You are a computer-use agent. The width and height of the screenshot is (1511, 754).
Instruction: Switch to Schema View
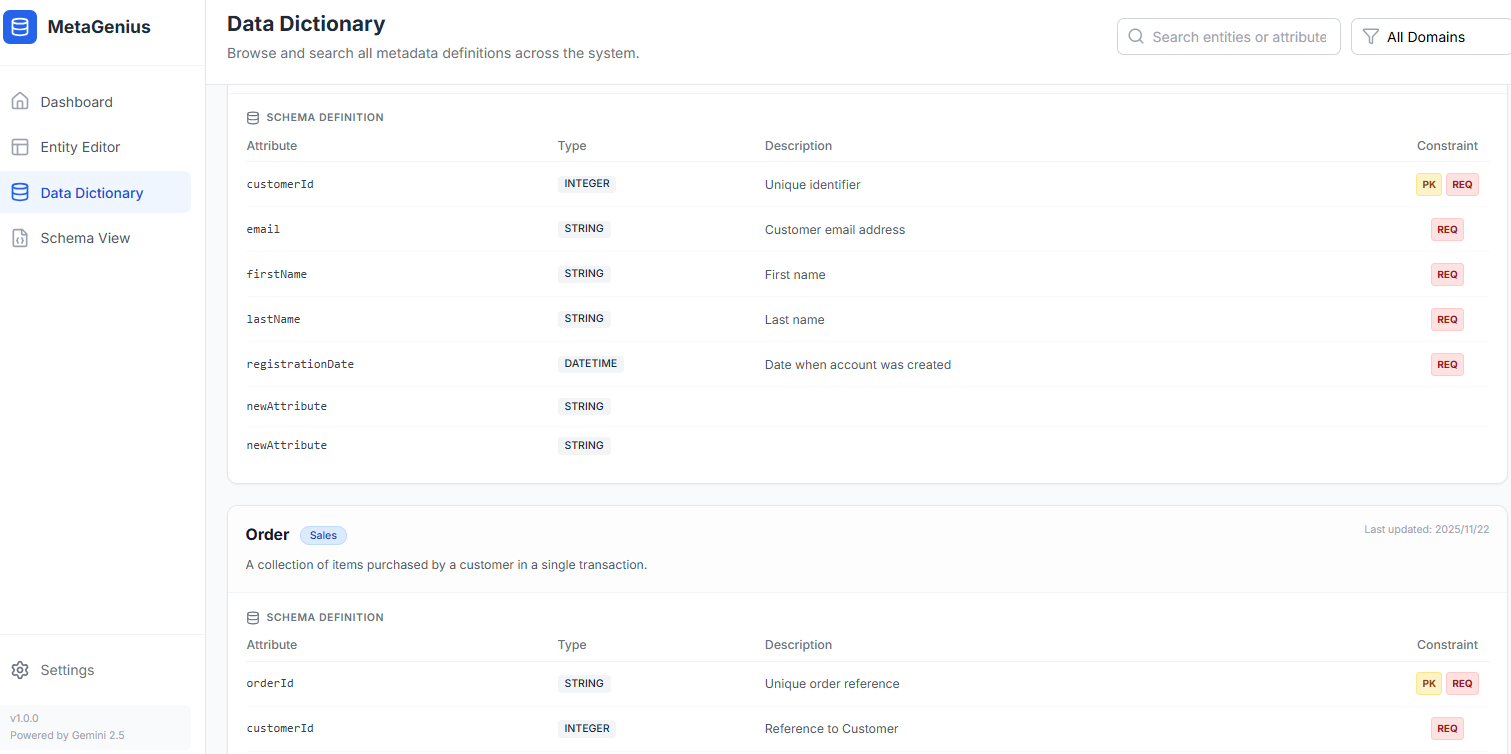[x=85, y=238]
